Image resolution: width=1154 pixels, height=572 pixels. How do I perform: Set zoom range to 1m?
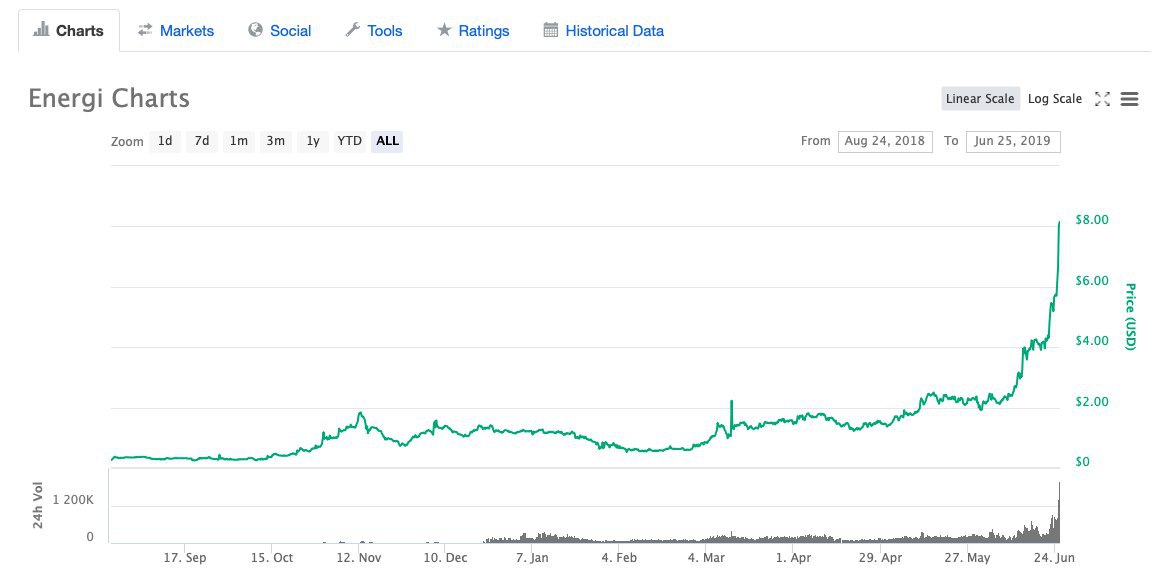click(238, 141)
